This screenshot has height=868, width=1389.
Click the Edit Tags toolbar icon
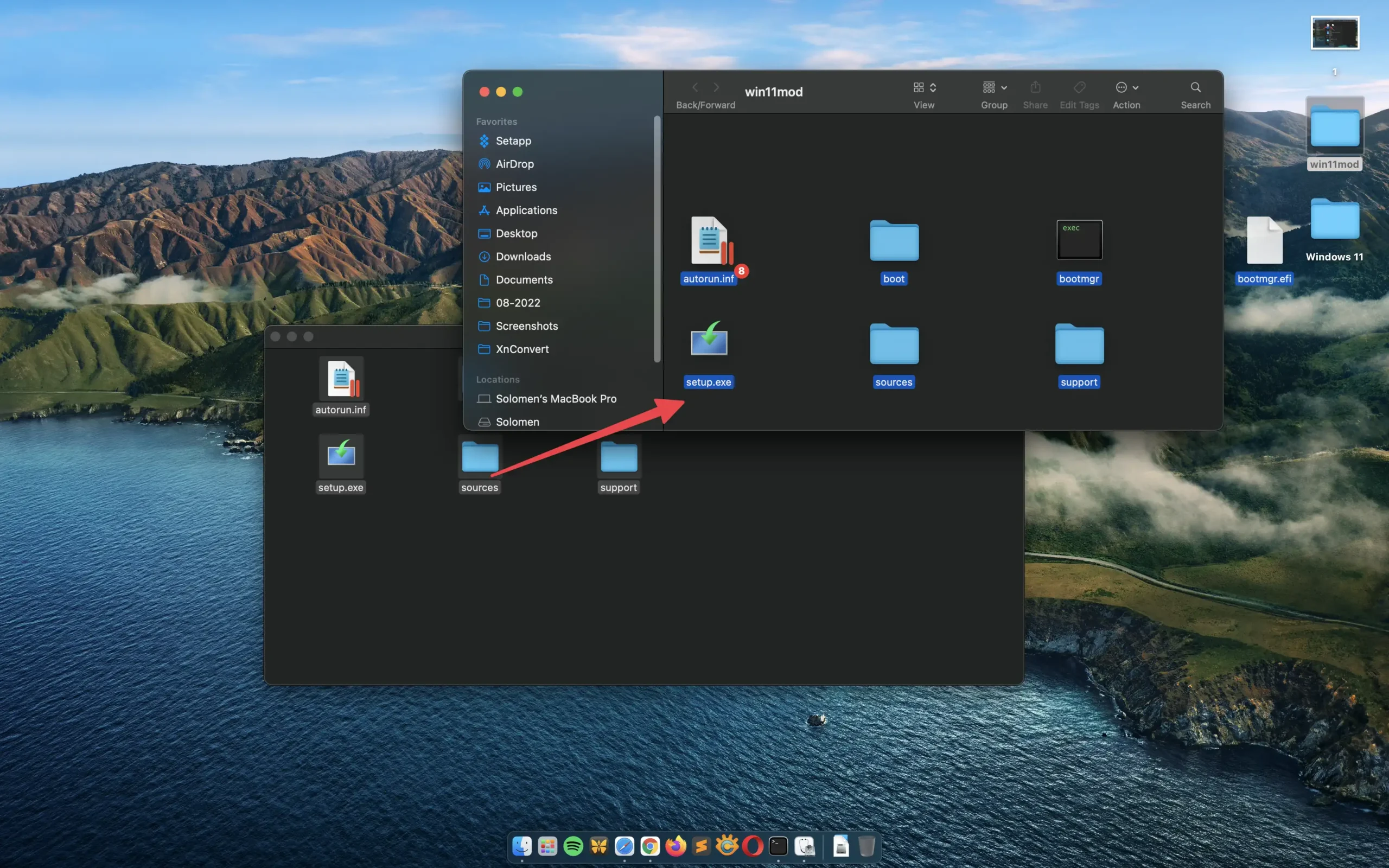pyautogui.click(x=1079, y=87)
